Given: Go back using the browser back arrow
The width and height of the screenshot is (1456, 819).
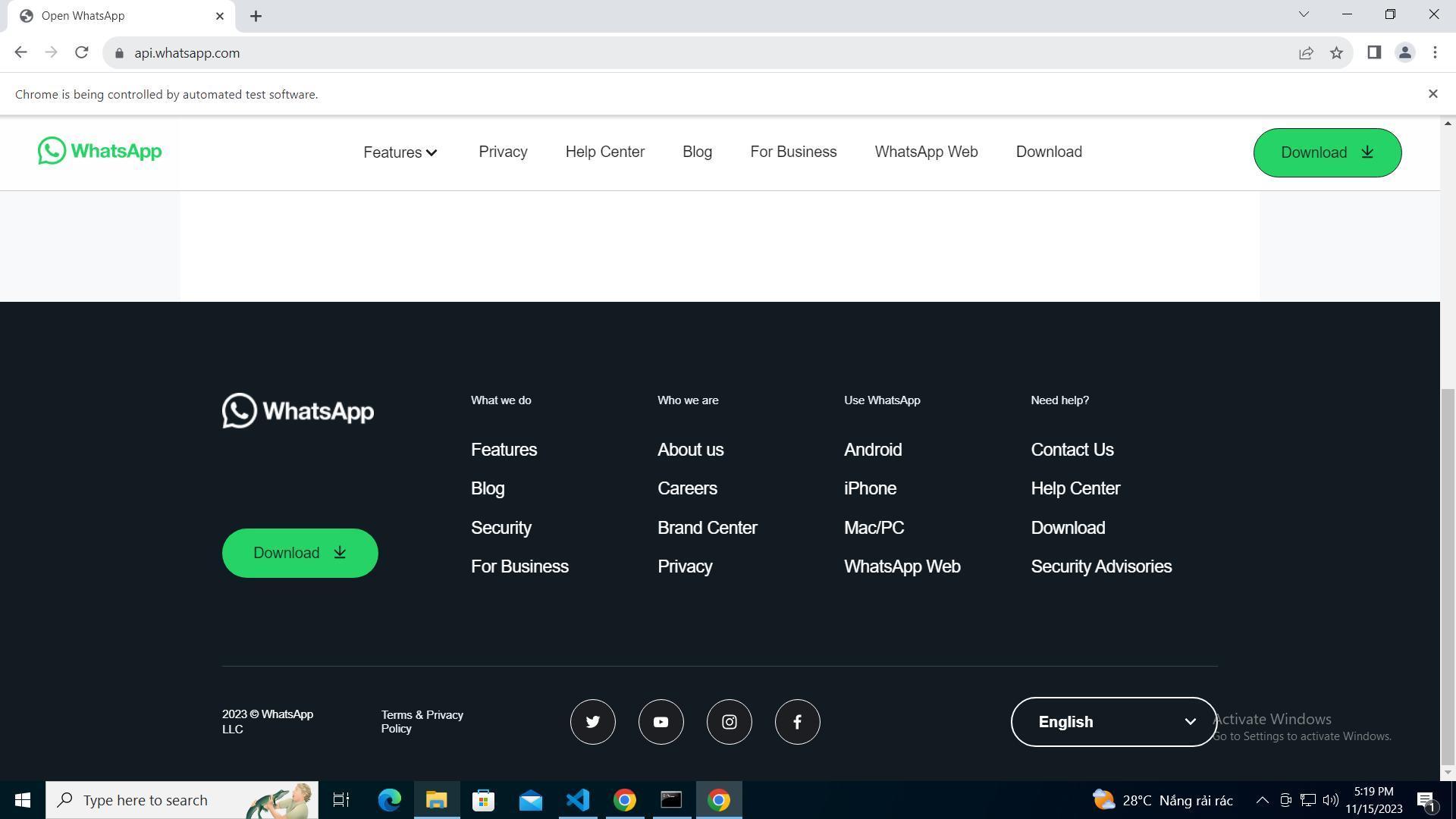Looking at the screenshot, I should click(x=20, y=52).
